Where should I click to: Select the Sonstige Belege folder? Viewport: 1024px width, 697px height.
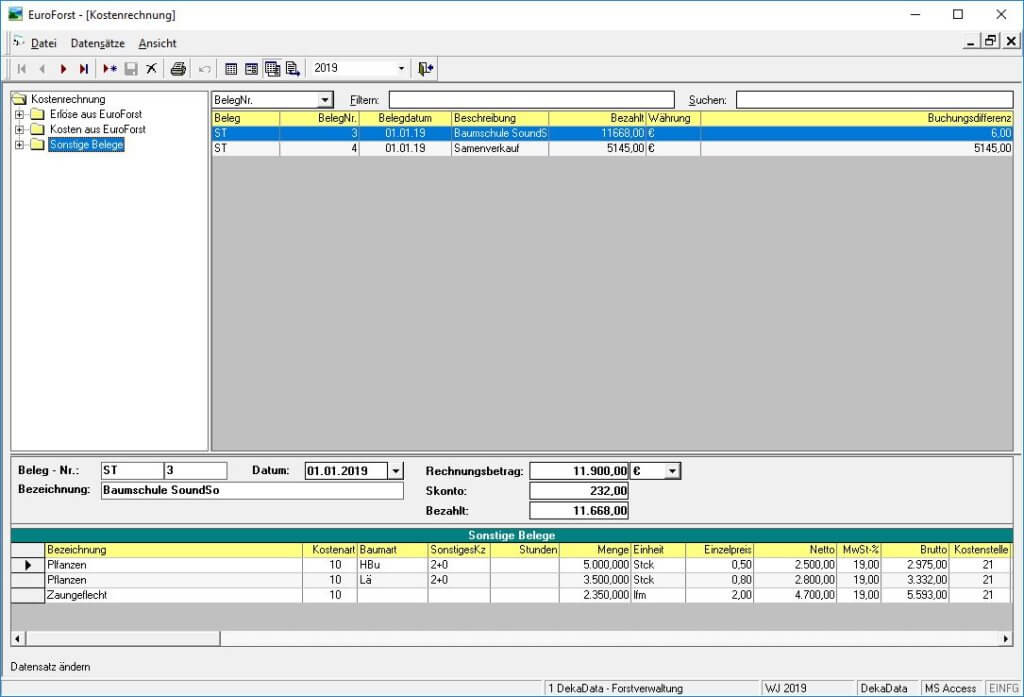click(x=86, y=144)
